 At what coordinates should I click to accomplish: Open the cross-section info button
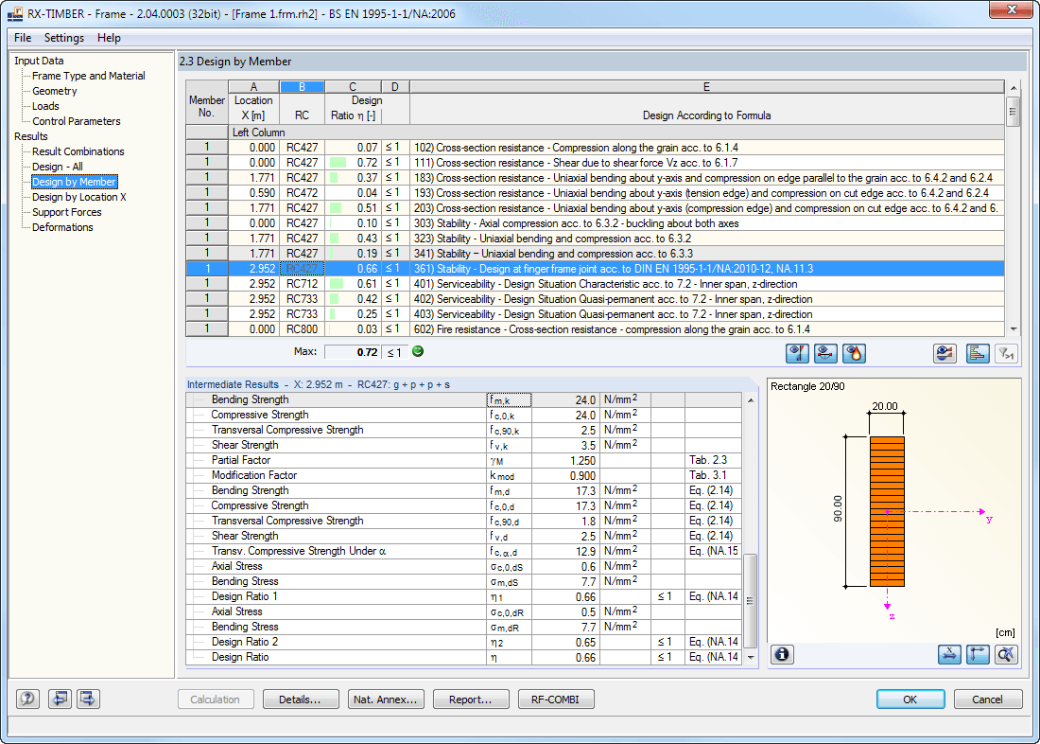tap(782, 654)
